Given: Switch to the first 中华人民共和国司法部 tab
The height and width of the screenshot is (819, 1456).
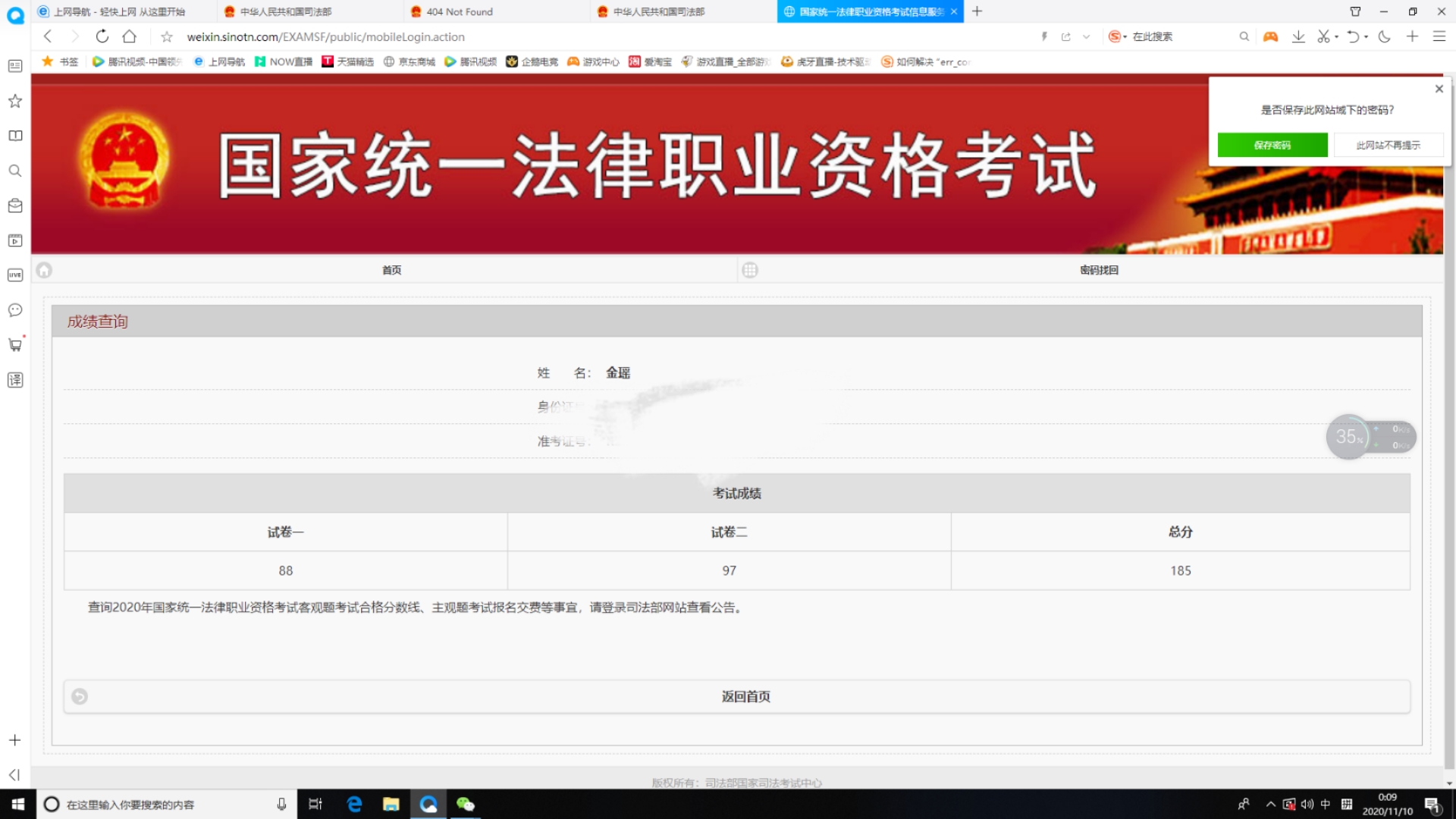Looking at the screenshot, I should [311, 11].
